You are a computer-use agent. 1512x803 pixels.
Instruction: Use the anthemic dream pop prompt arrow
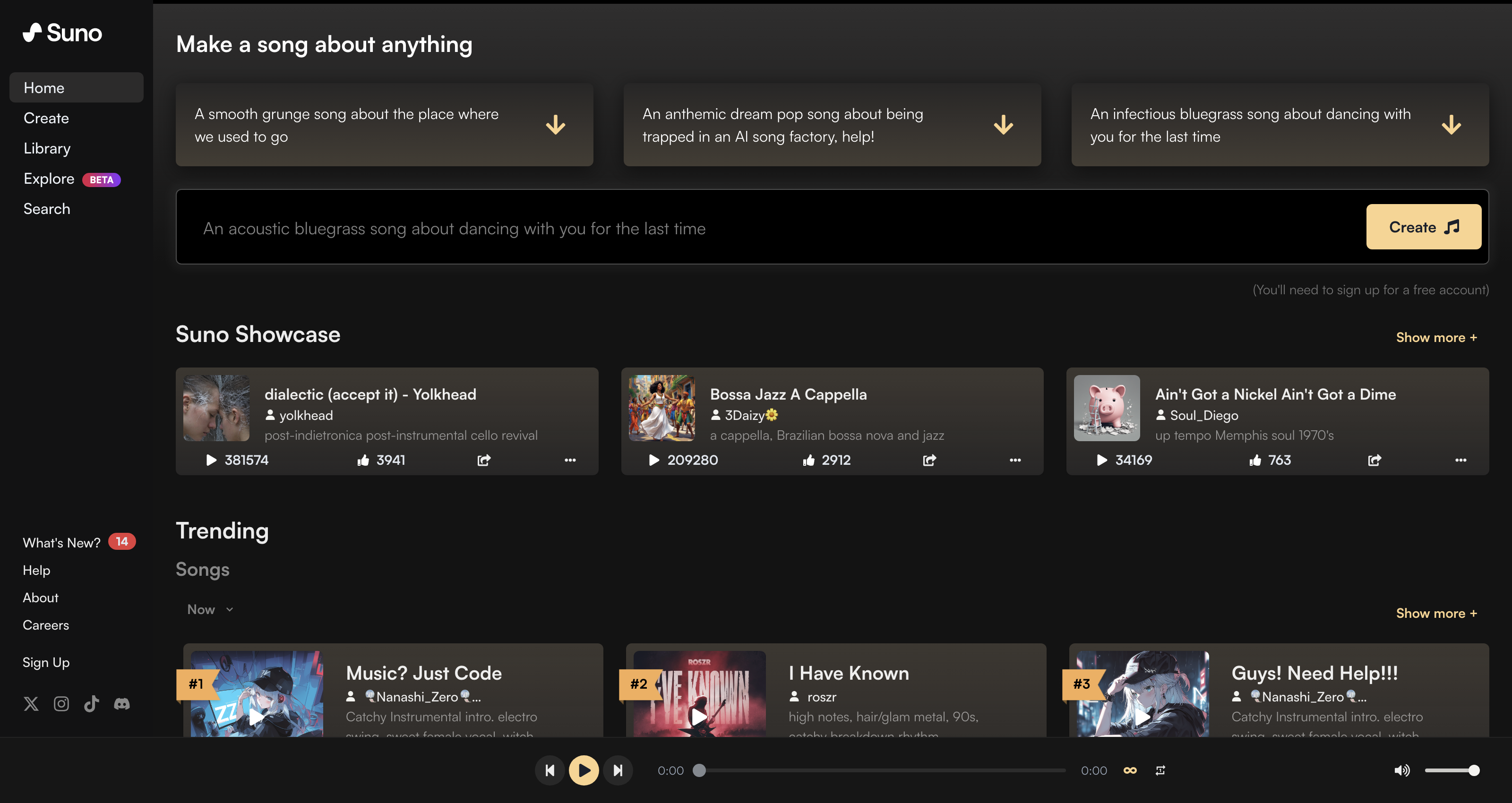[1004, 125]
